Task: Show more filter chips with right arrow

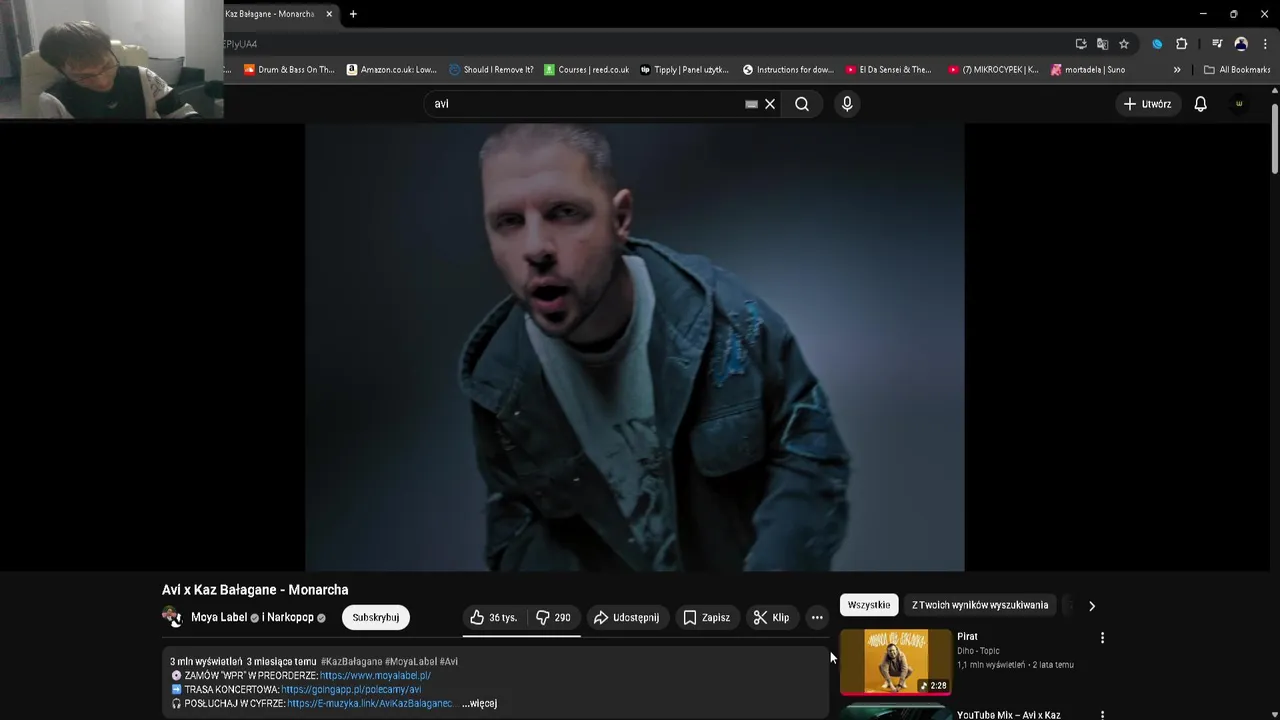Action: (1092, 606)
